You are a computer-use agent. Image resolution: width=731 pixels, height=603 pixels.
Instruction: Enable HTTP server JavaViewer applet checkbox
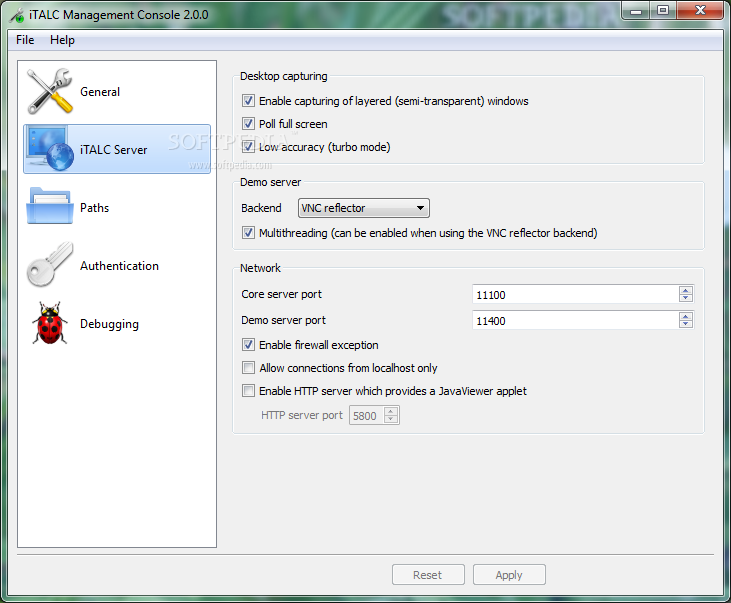point(248,390)
